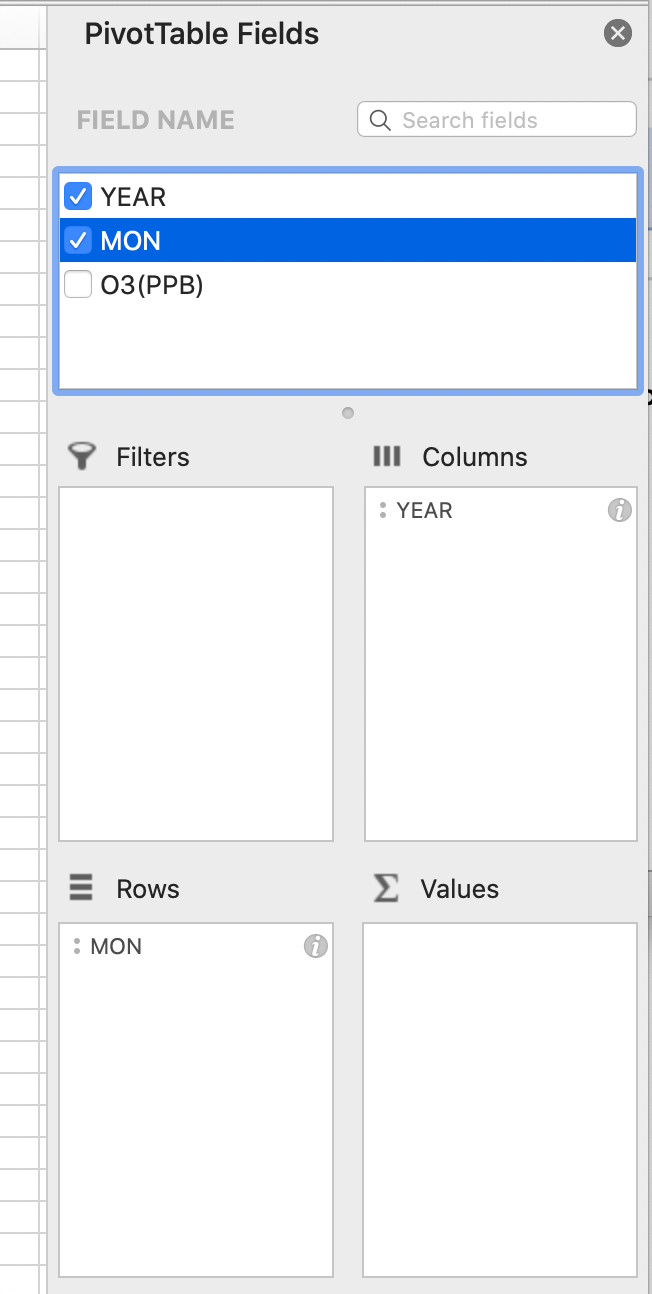Select the YEAR item in Columns area
652x1294 pixels.
coord(425,511)
